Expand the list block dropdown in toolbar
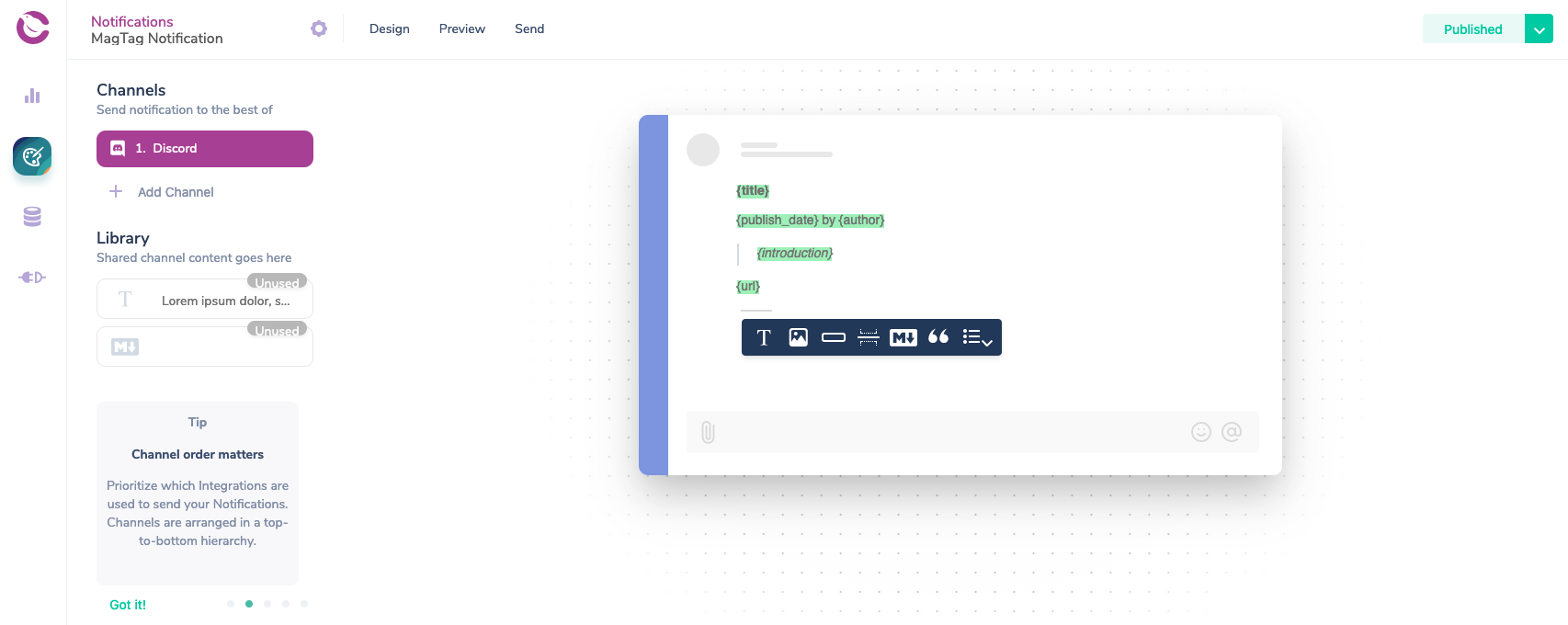Viewport: 1568px width, 625px height. click(977, 337)
